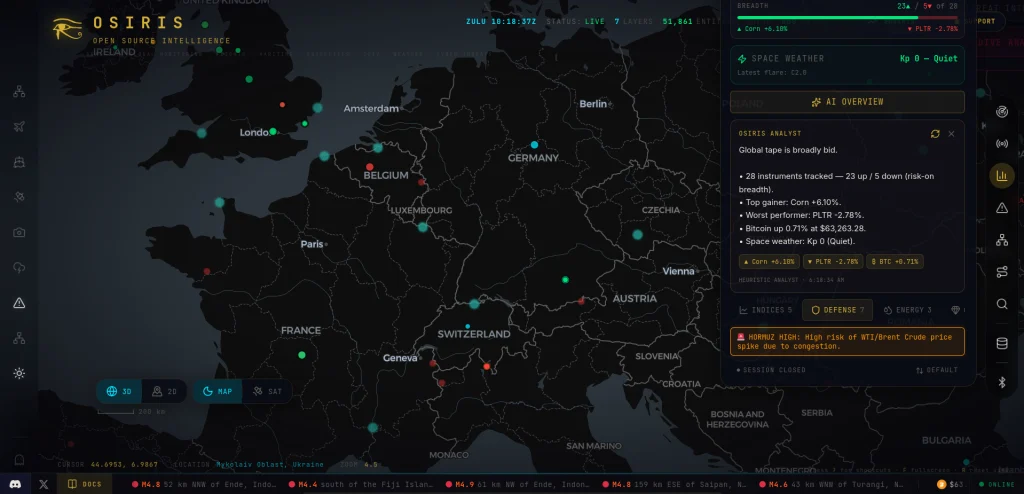The width and height of the screenshot is (1024, 494).
Task: Click the M4.4 Fiji Islands earthquake ticker
Action: [x=360, y=484]
